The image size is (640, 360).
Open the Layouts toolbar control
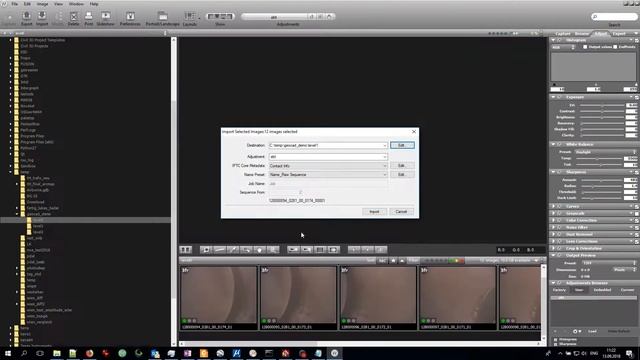click(190, 16)
